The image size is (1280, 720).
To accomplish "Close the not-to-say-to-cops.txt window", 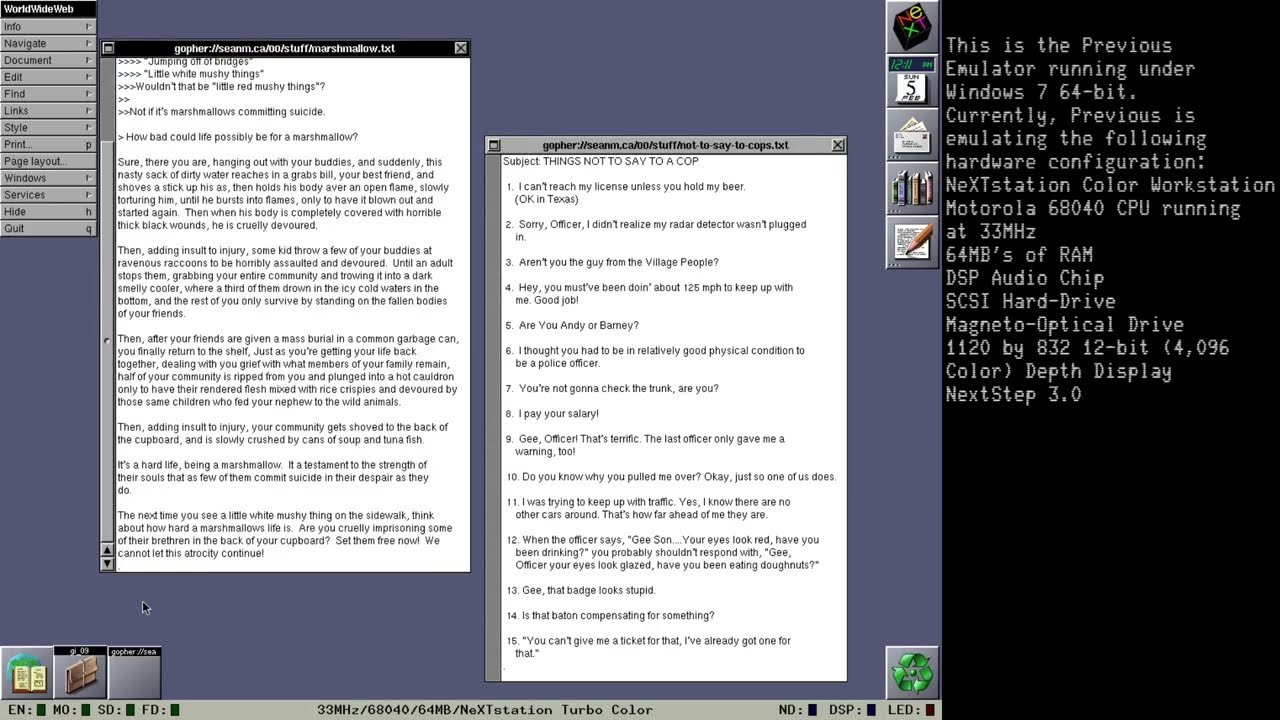I will pos(838,145).
